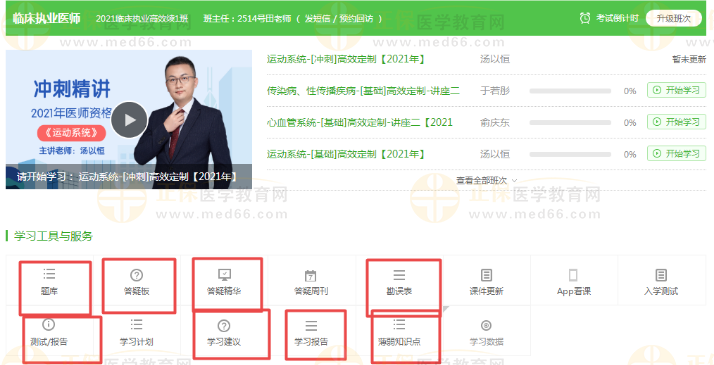This screenshot has height=365, width=714.
Task: Open the 心血管系统 基础 course link
Action: (x=360, y=122)
